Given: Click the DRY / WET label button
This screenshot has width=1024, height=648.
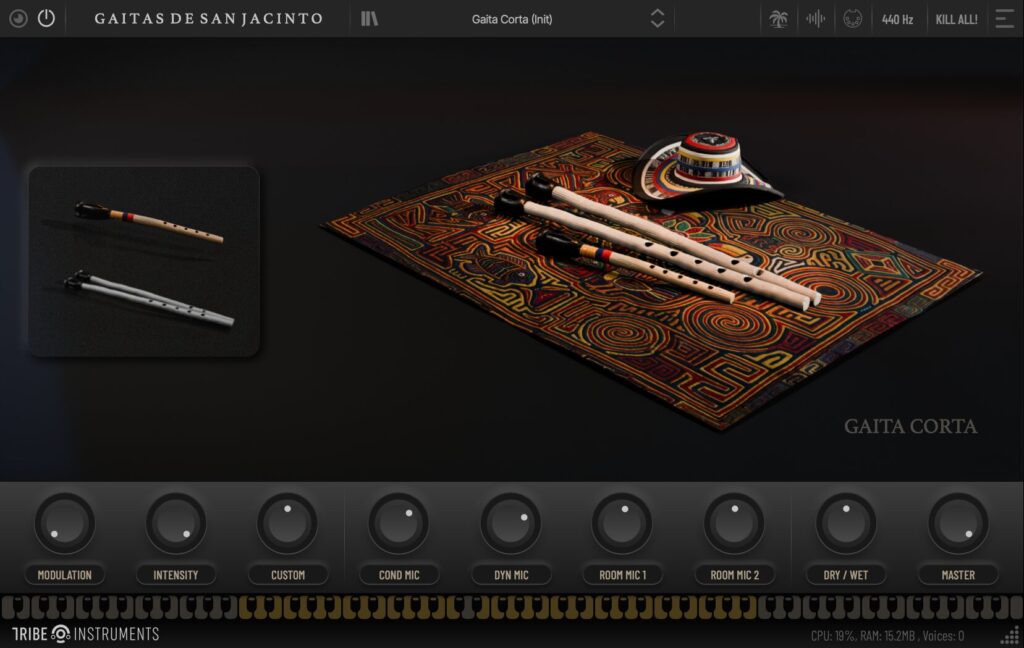Looking at the screenshot, I should tap(846, 575).
